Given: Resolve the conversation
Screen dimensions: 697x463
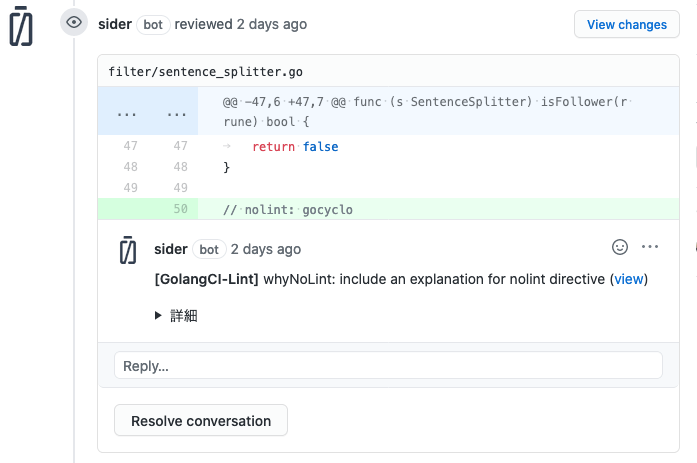Looking at the screenshot, I should pos(201,421).
